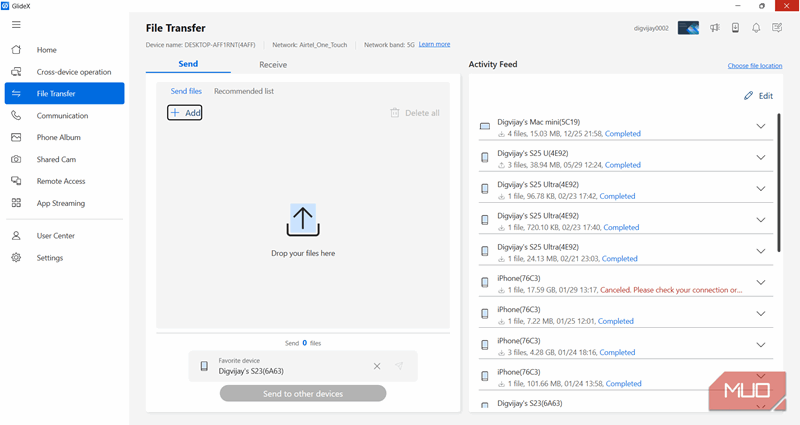Open the mobile app download icon
The image size is (800, 425).
coord(735,28)
